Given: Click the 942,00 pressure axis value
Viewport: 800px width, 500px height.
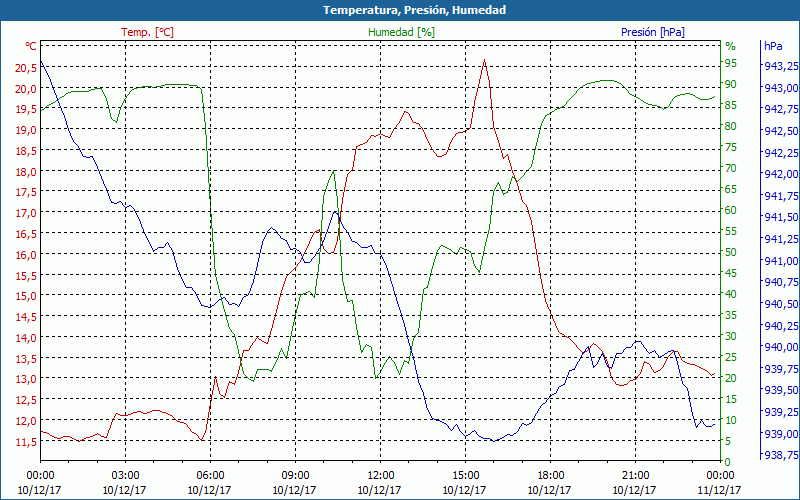Looking at the screenshot, I should [781, 174].
